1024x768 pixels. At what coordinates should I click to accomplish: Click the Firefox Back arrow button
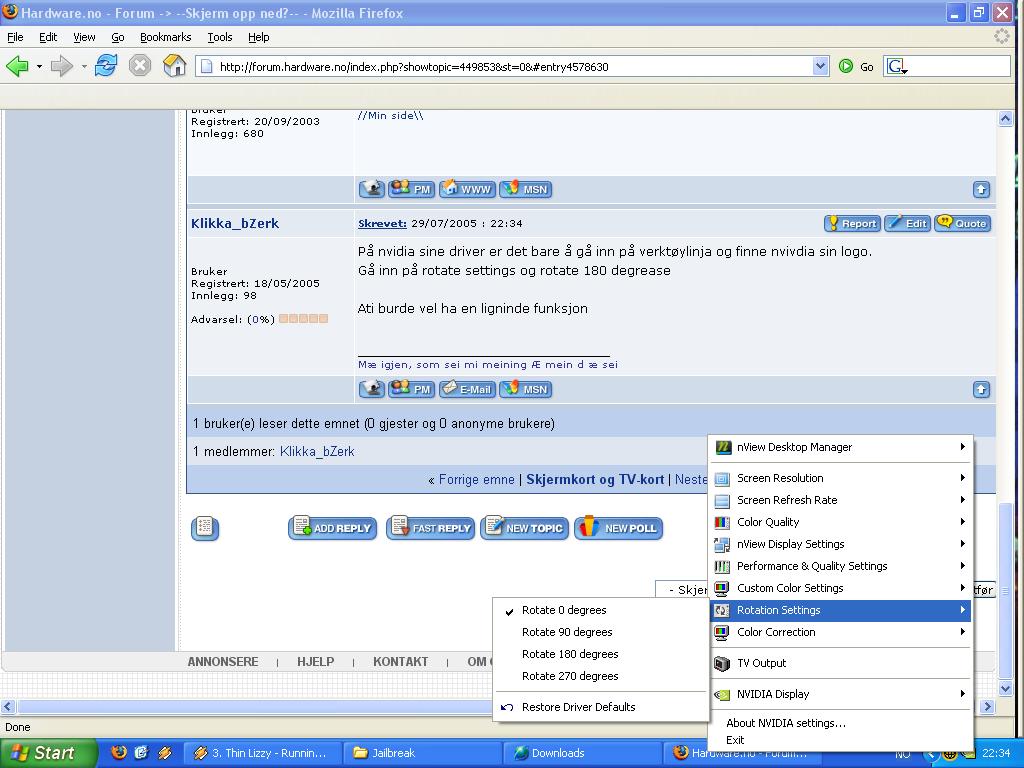(x=18, y=66)
